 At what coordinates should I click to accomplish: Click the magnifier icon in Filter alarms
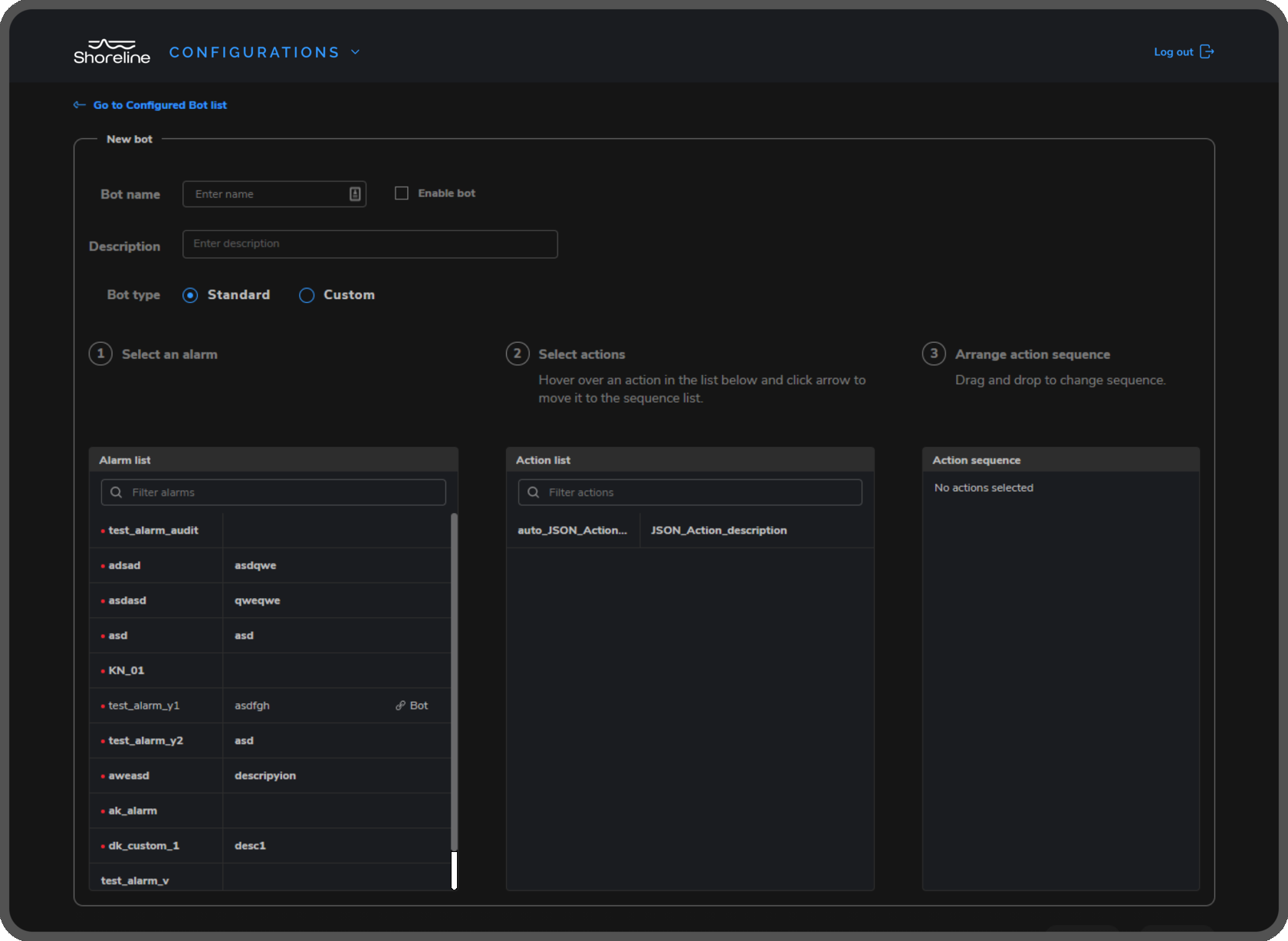pyautogui.click(x=117, y=492)
